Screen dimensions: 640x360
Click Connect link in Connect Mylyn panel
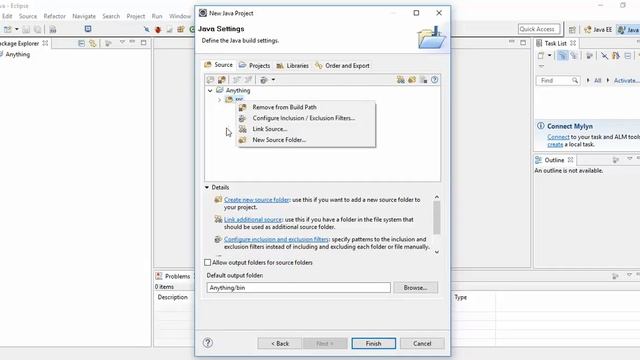coord(558,137)
